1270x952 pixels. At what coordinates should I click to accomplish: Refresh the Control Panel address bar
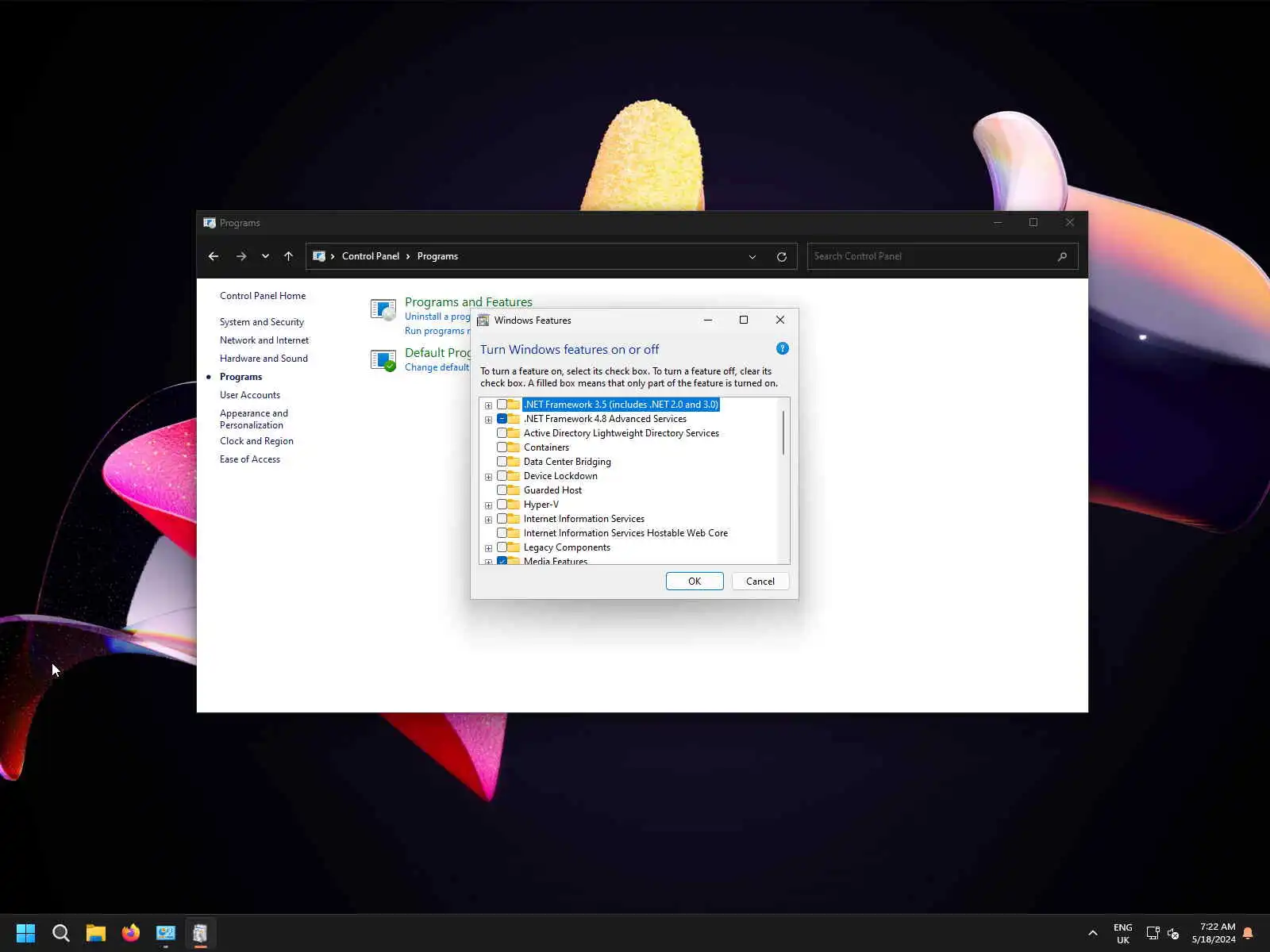click(782, 256)
